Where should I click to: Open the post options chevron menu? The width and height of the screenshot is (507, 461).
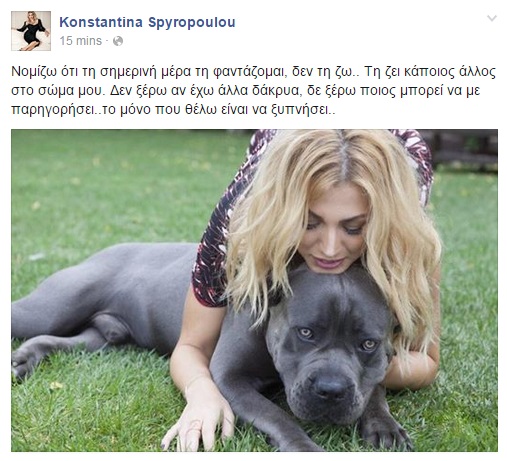pos(492,18)
